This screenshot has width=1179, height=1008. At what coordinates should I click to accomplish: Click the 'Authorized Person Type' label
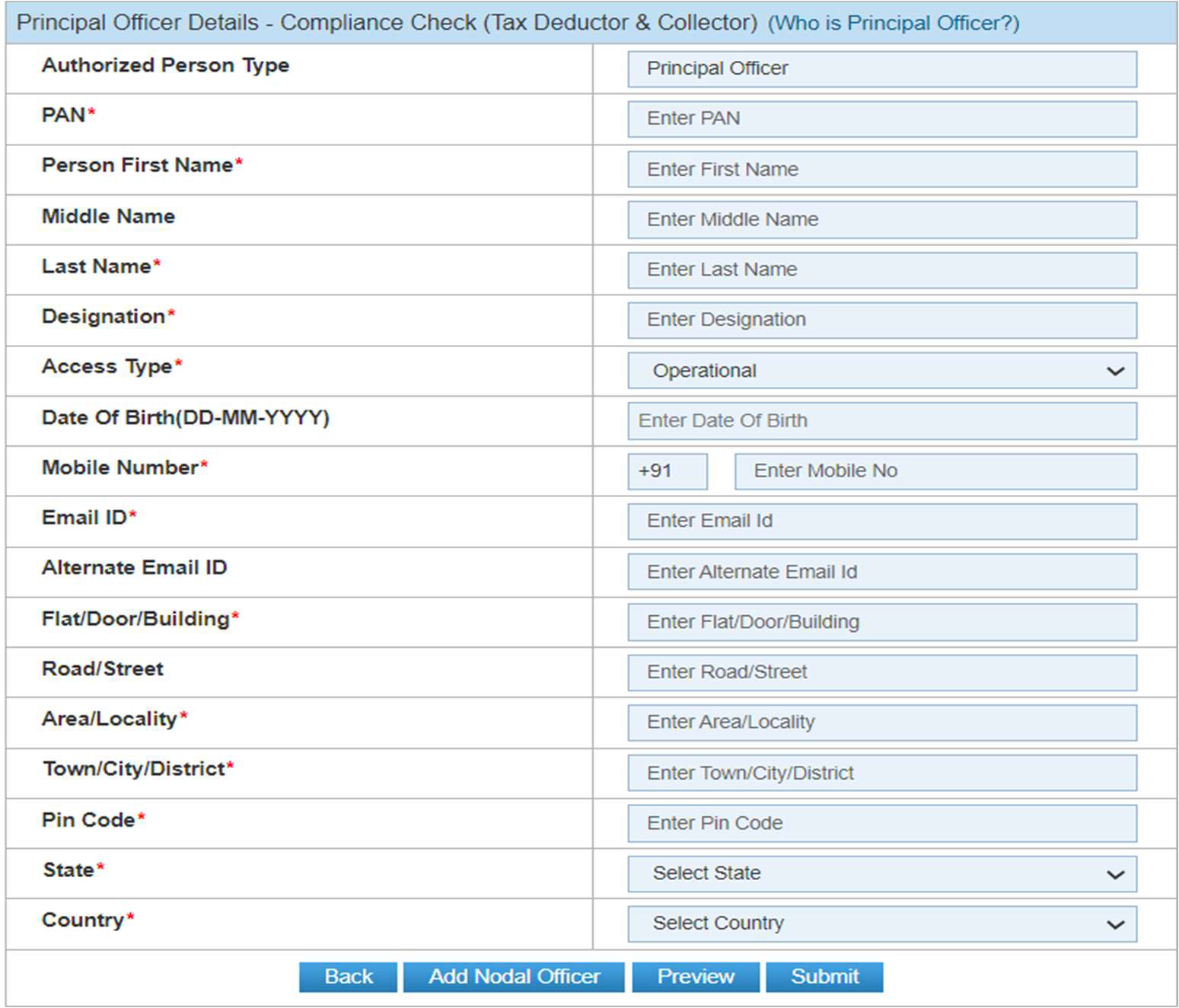tap(165, 65)
